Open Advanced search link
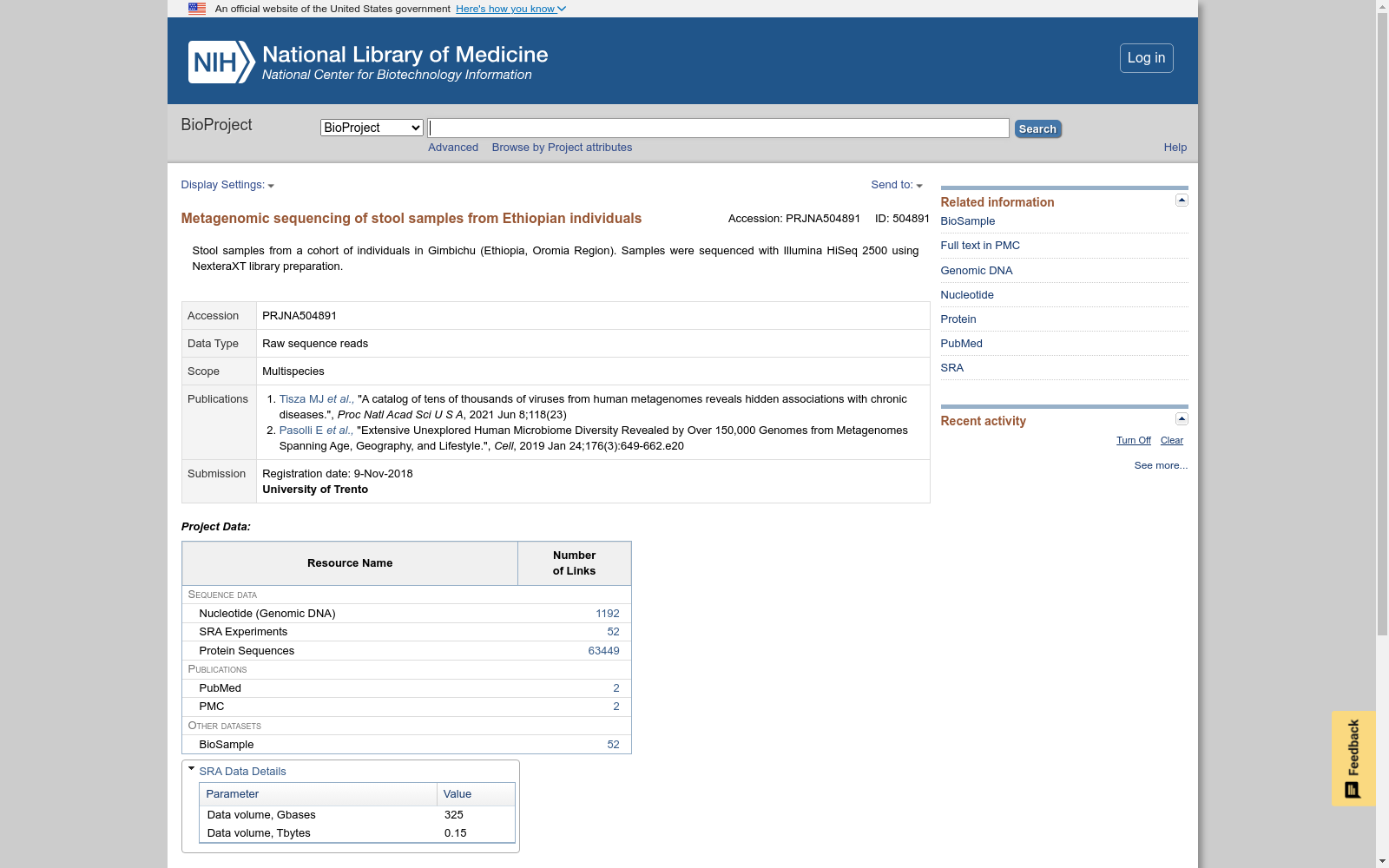 453,148
